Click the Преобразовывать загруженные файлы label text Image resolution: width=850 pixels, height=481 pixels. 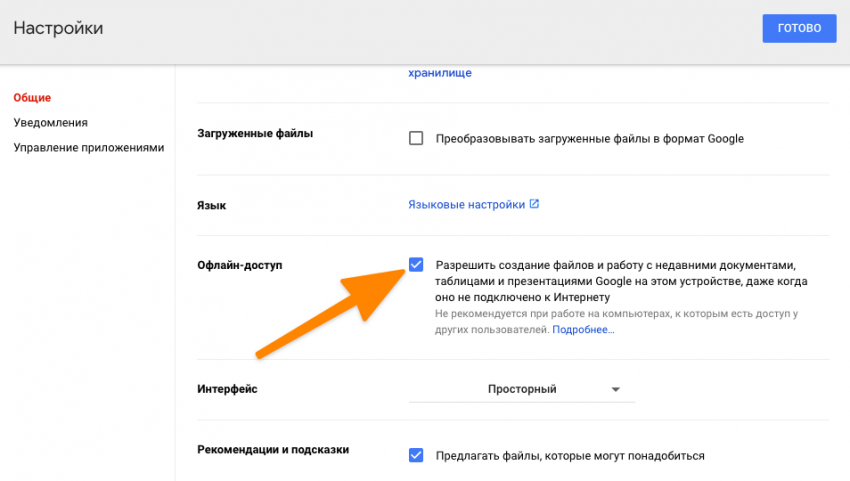point(589,138)
